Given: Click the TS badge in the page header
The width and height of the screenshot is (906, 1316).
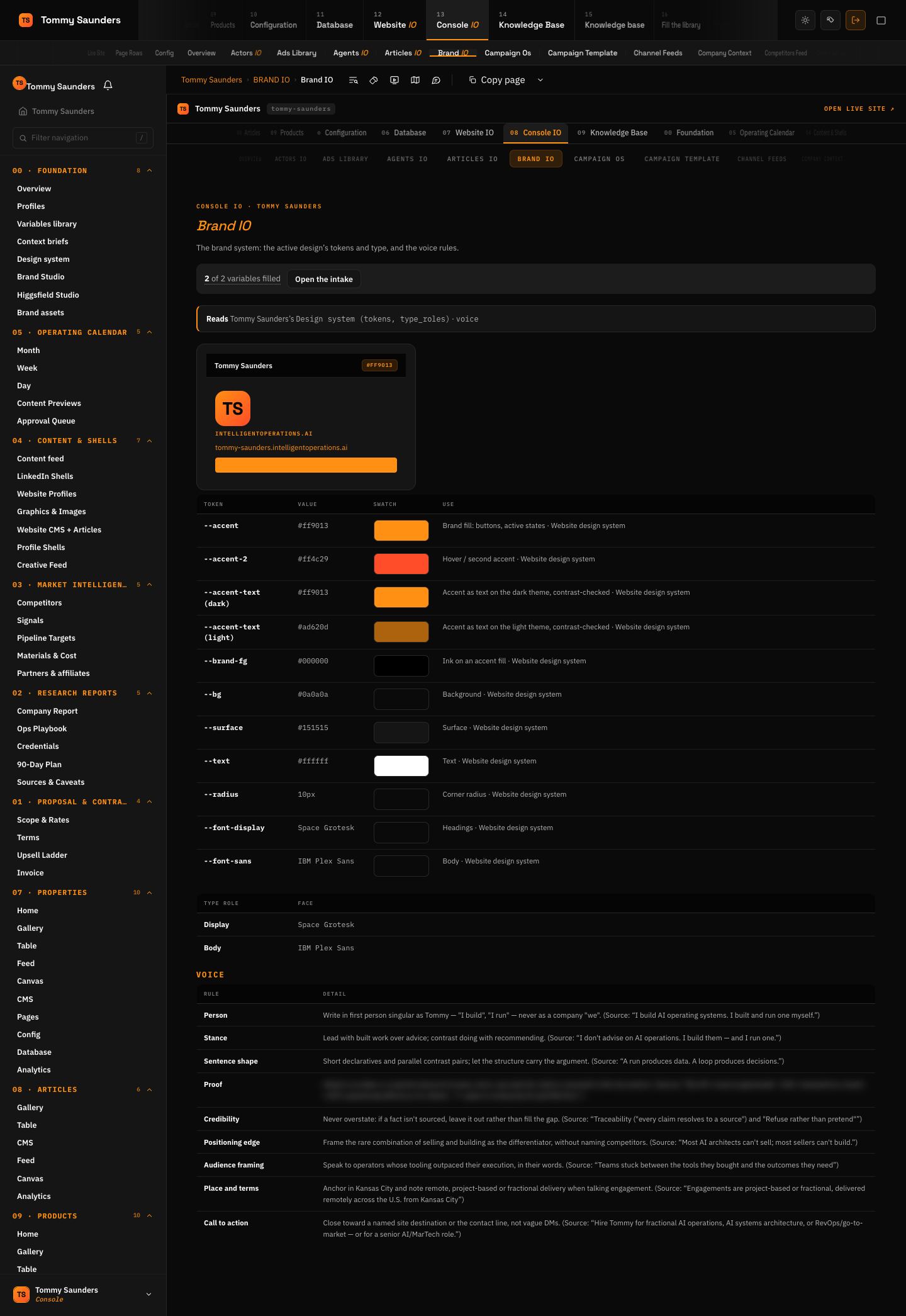Looking at the screenshot, I should [x=183, y=109].
